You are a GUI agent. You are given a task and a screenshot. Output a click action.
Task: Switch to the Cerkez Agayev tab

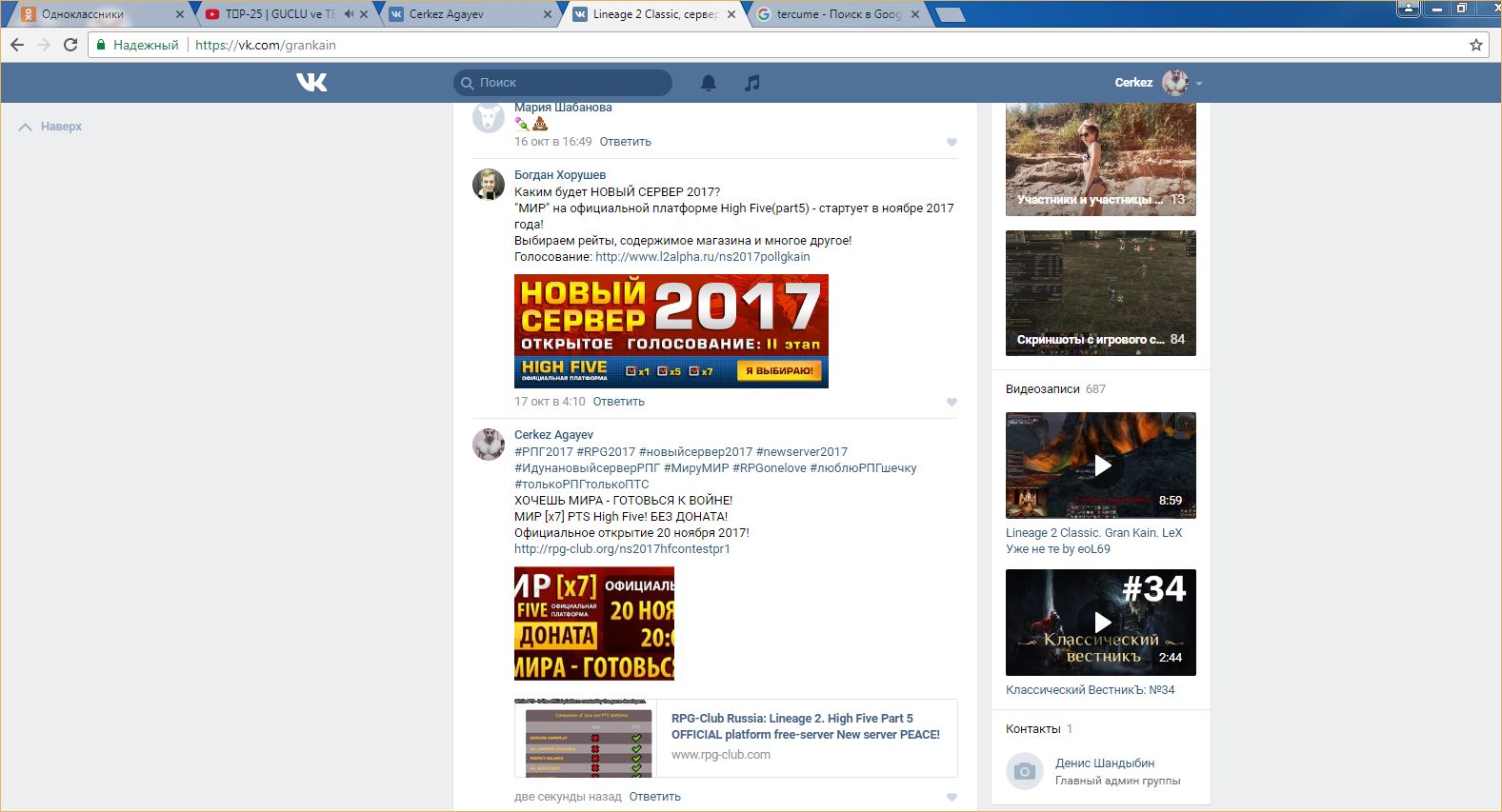click(x=470, y=14)
